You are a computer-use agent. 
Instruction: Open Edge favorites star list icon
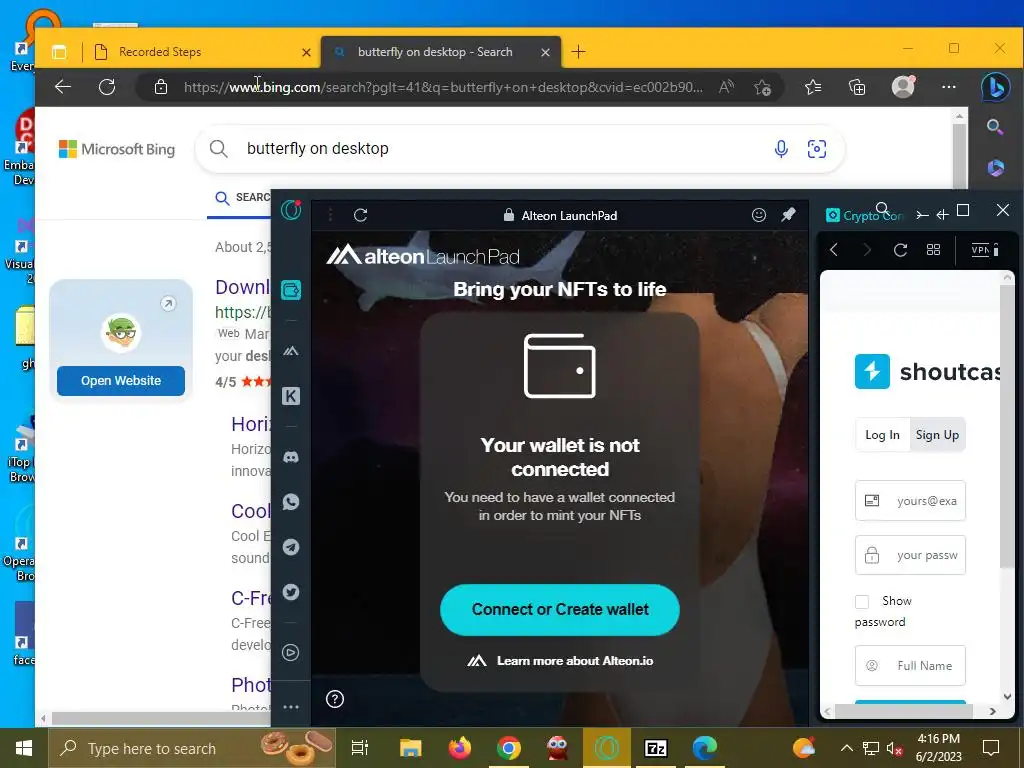[813, 87]
